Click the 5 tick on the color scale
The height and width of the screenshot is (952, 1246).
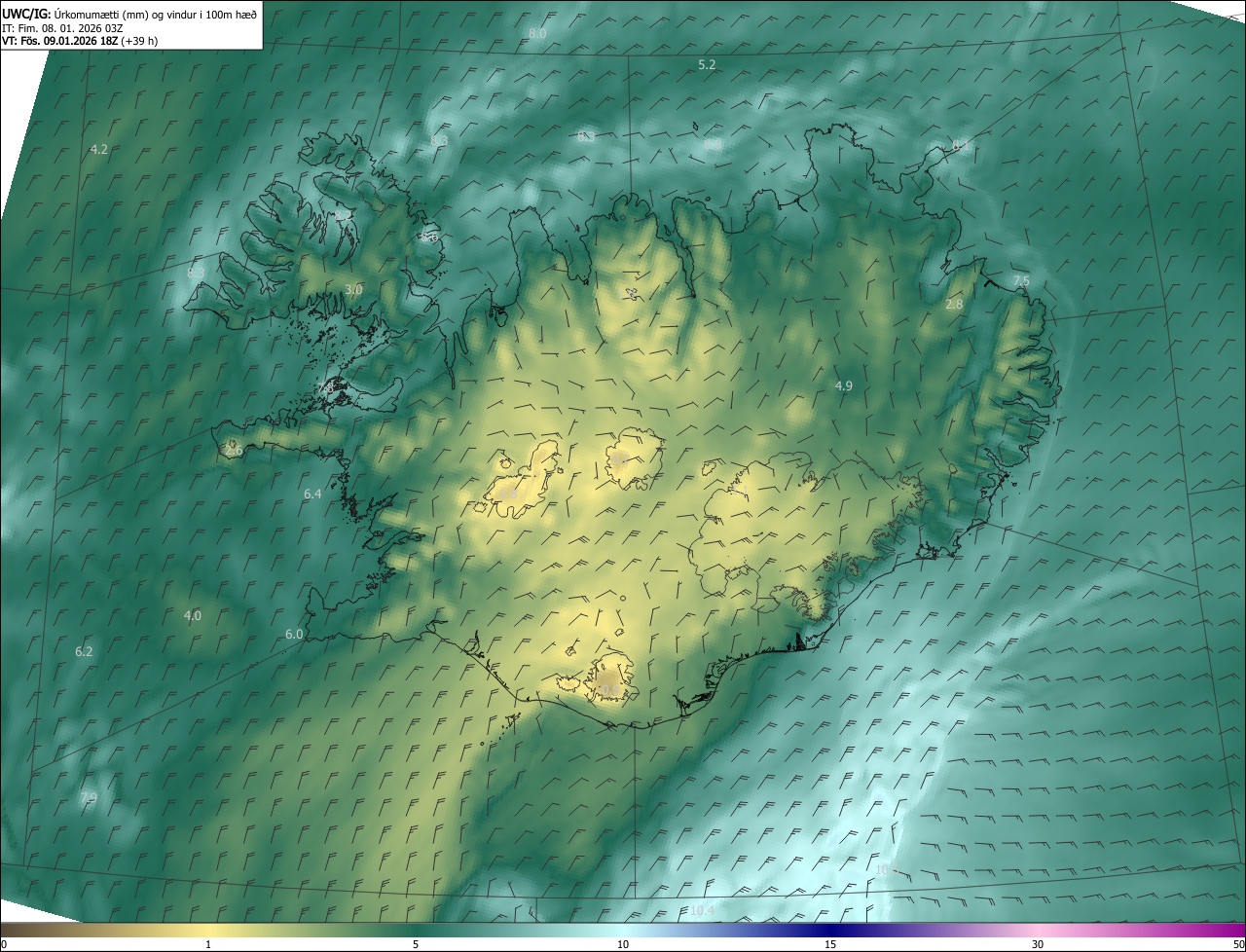(x=416, y=944)
